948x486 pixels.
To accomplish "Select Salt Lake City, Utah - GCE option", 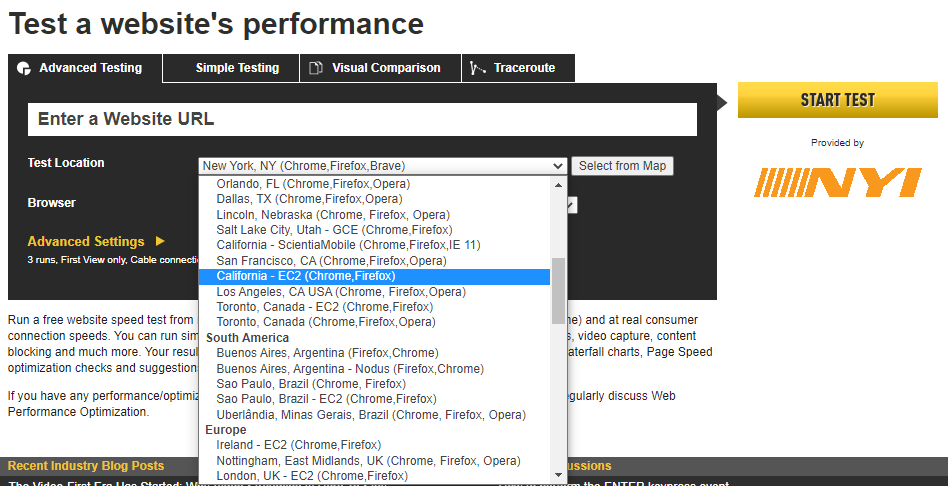I will [374, 230].
